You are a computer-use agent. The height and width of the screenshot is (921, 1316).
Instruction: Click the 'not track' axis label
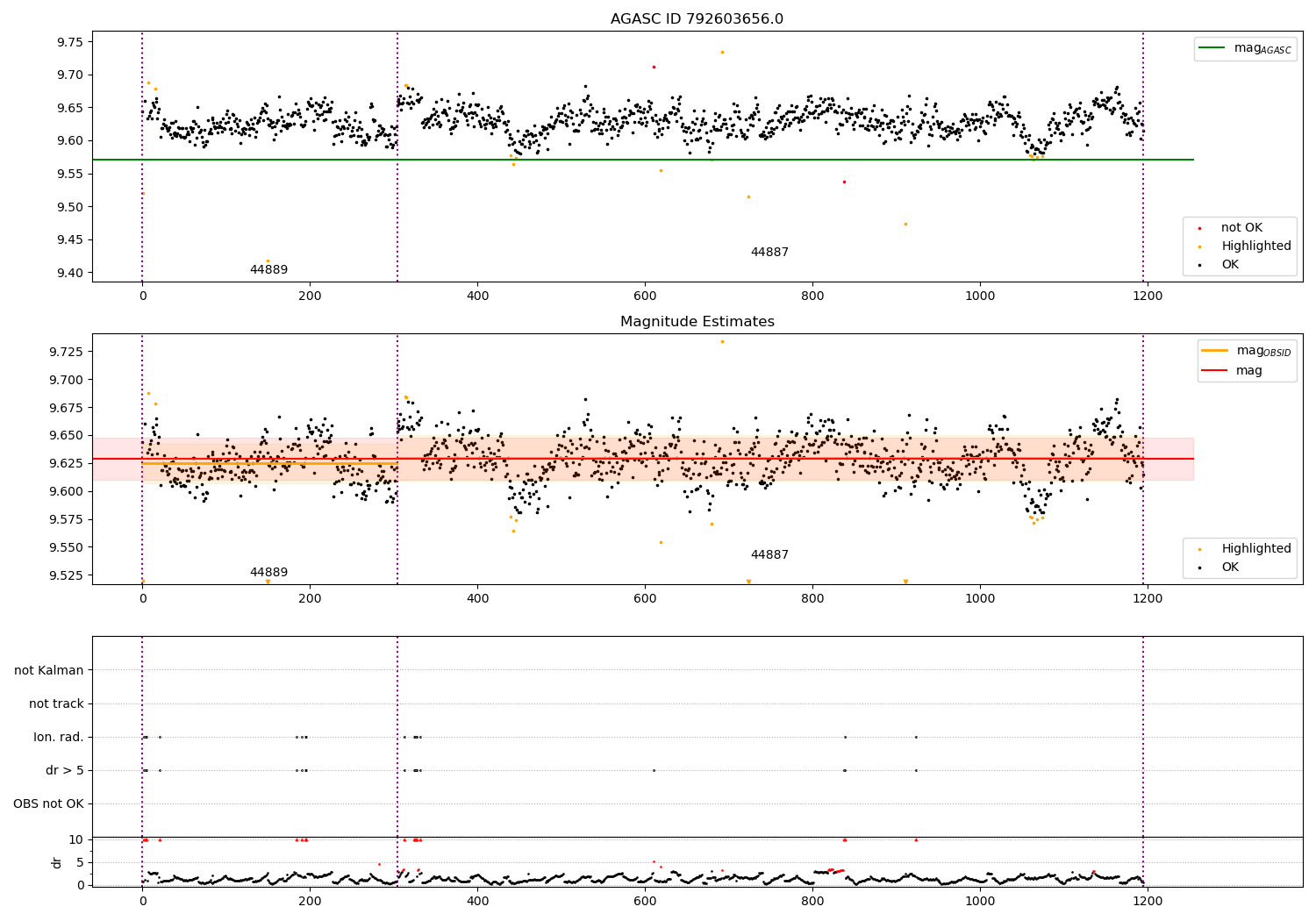[x=56, y=704]
